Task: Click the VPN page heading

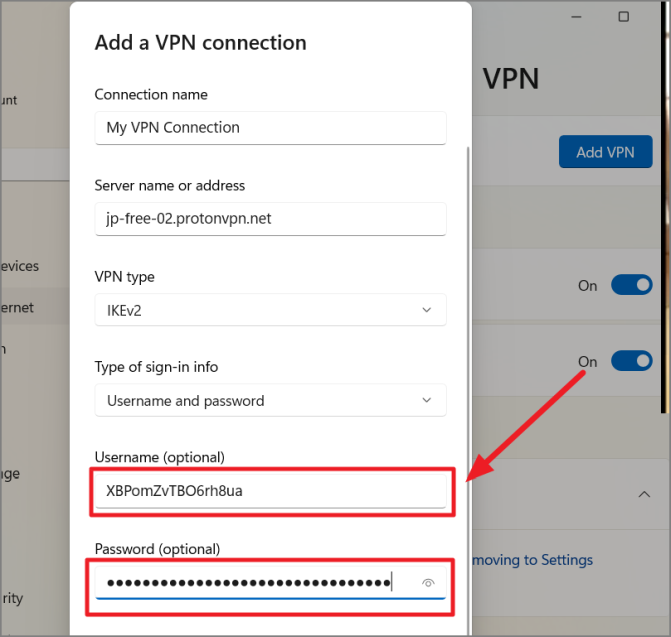Action: 511,79
